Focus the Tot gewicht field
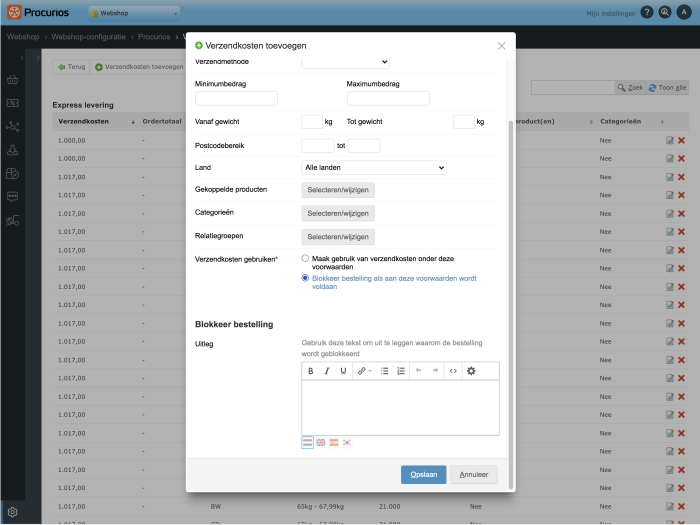Viewport: 700px width, 525px height. click(464, 122)
